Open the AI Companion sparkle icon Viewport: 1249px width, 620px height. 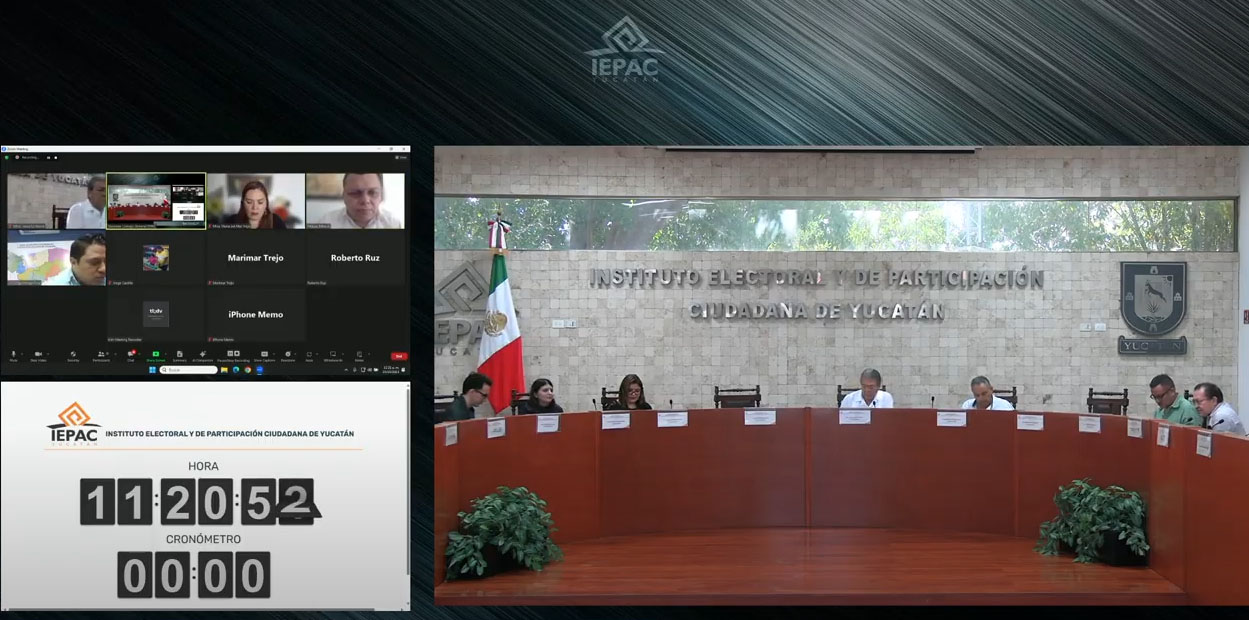tap(205, 354)
